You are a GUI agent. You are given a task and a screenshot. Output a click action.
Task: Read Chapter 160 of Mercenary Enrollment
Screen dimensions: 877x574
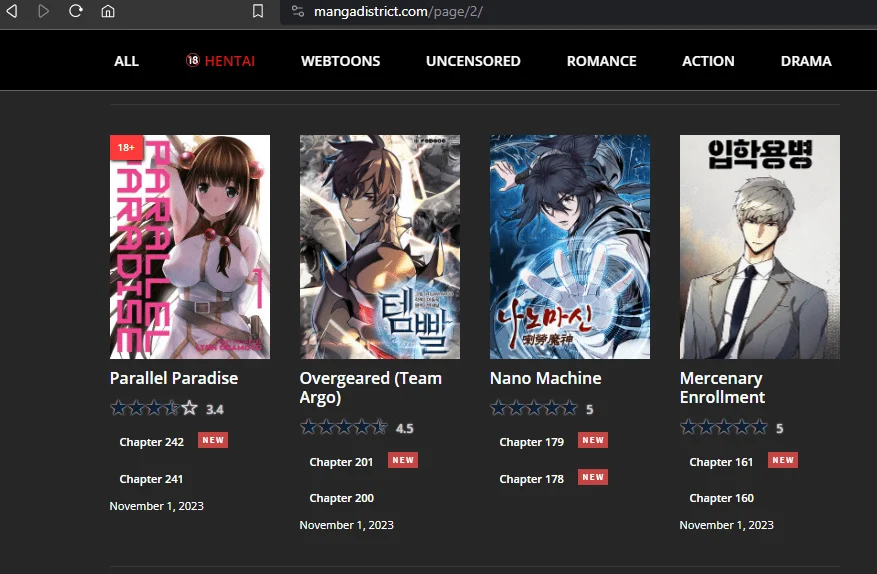[722, 498]
